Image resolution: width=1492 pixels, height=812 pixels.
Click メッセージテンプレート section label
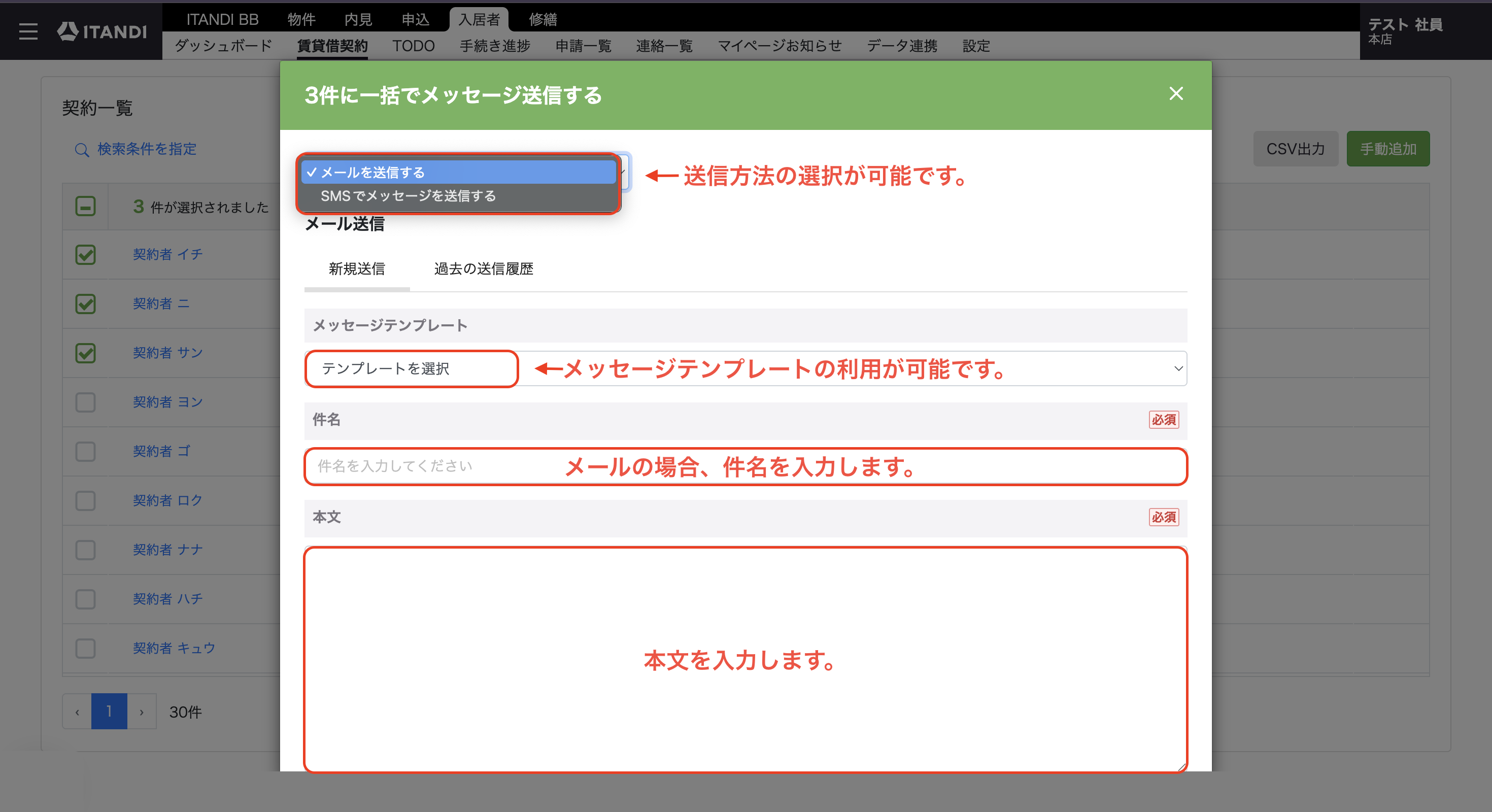[x=390, y=325]
